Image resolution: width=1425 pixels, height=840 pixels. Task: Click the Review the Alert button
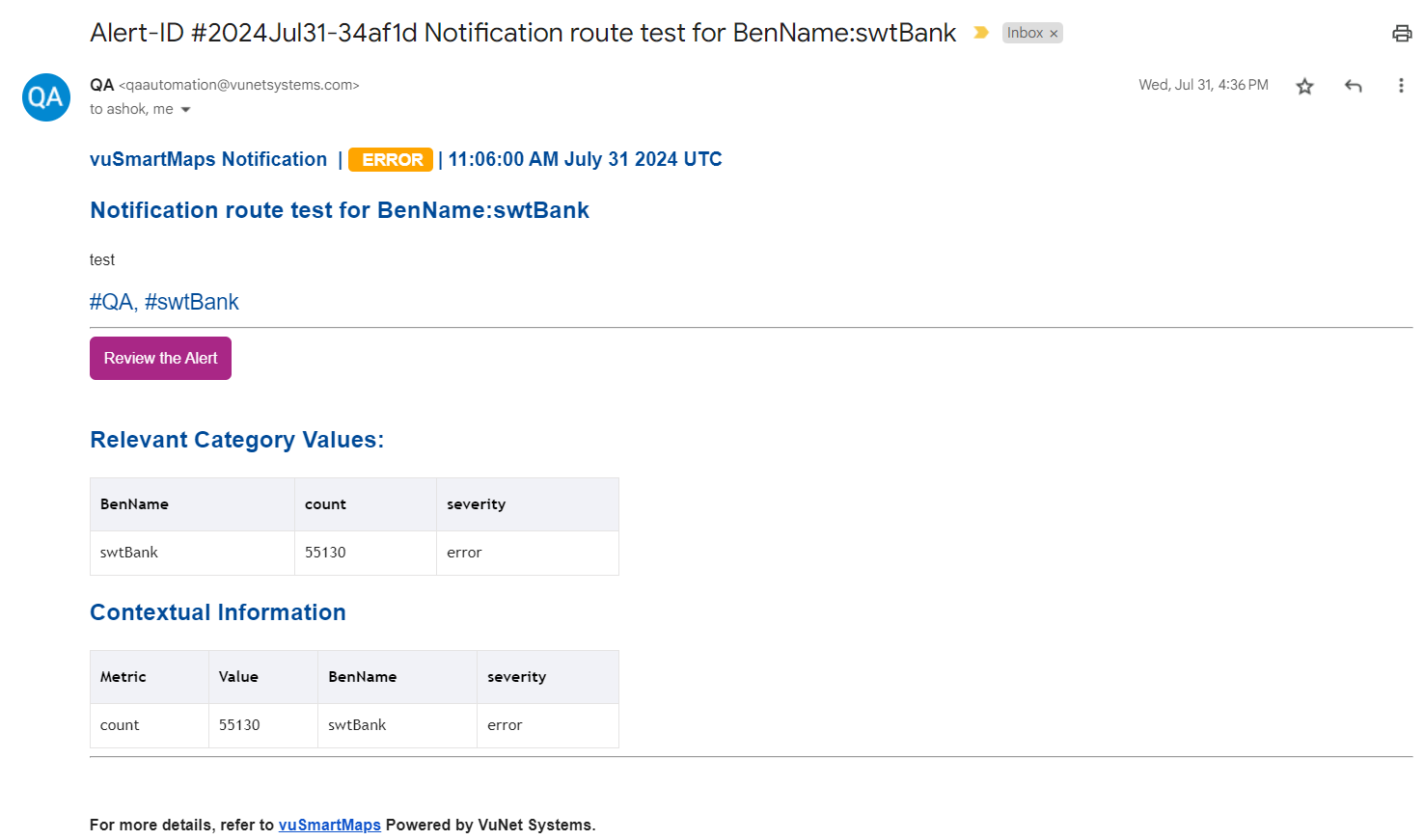[160, 358]
